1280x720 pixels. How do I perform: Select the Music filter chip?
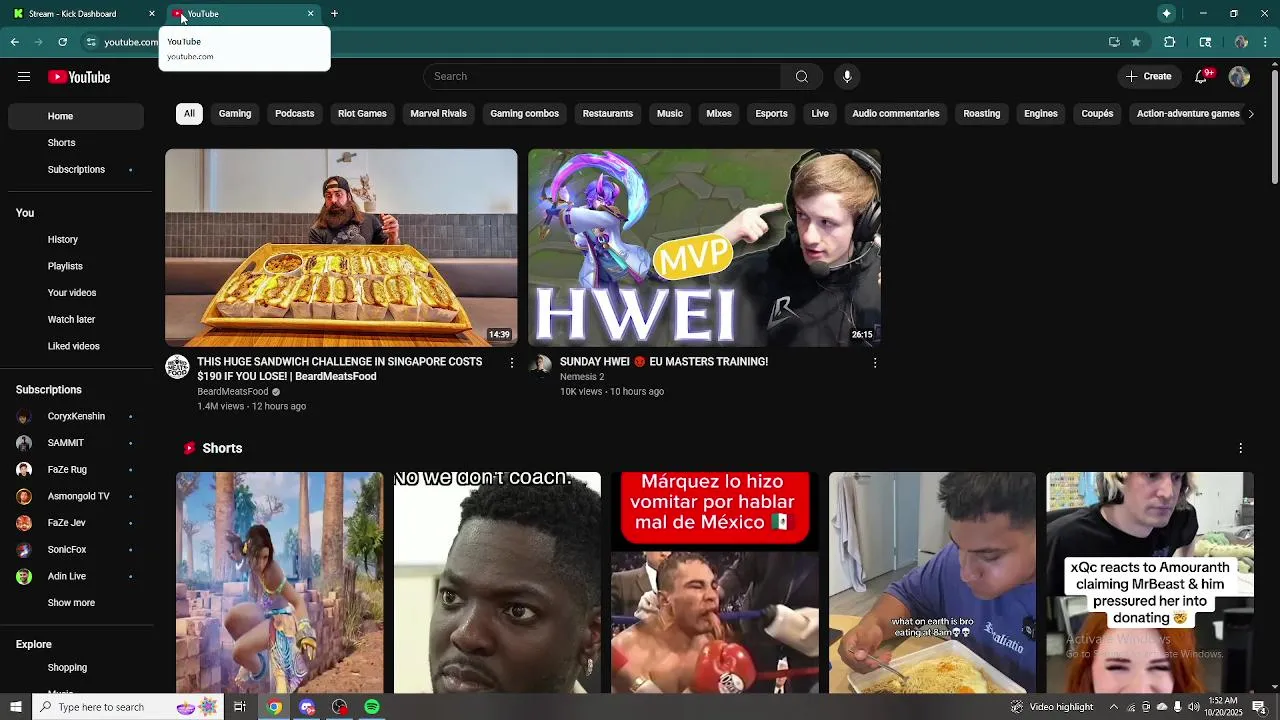pyautogui.click(x=670, y=114)
